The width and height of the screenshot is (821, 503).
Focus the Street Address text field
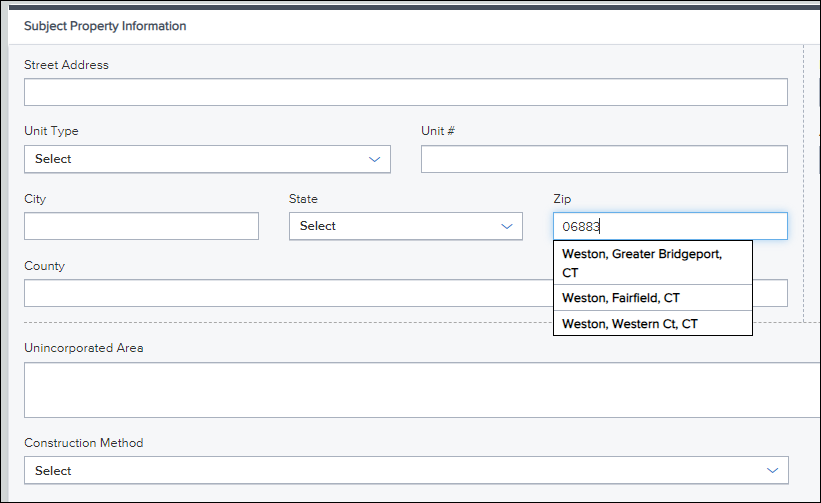[406, 92]
